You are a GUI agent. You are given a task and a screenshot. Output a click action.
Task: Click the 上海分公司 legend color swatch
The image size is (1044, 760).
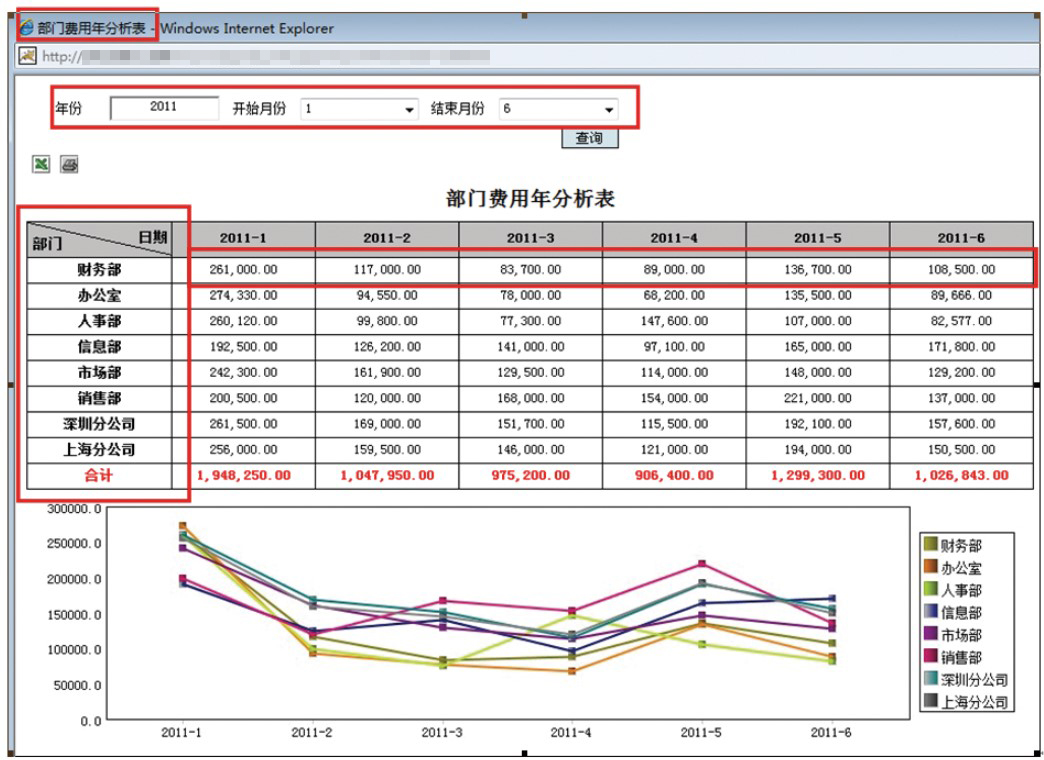coord(930,702)
